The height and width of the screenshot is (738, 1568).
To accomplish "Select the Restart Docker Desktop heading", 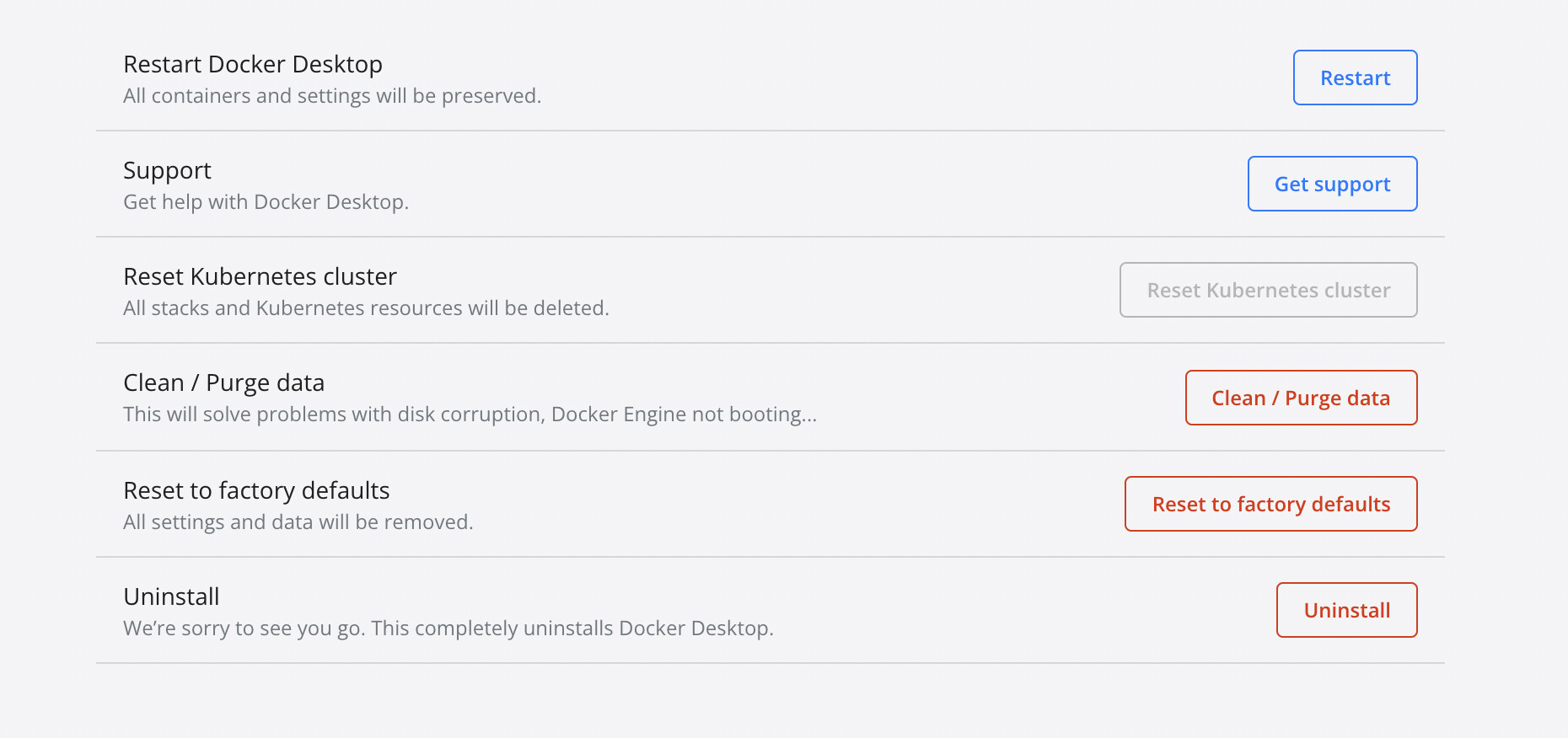I will coord(253,65).
